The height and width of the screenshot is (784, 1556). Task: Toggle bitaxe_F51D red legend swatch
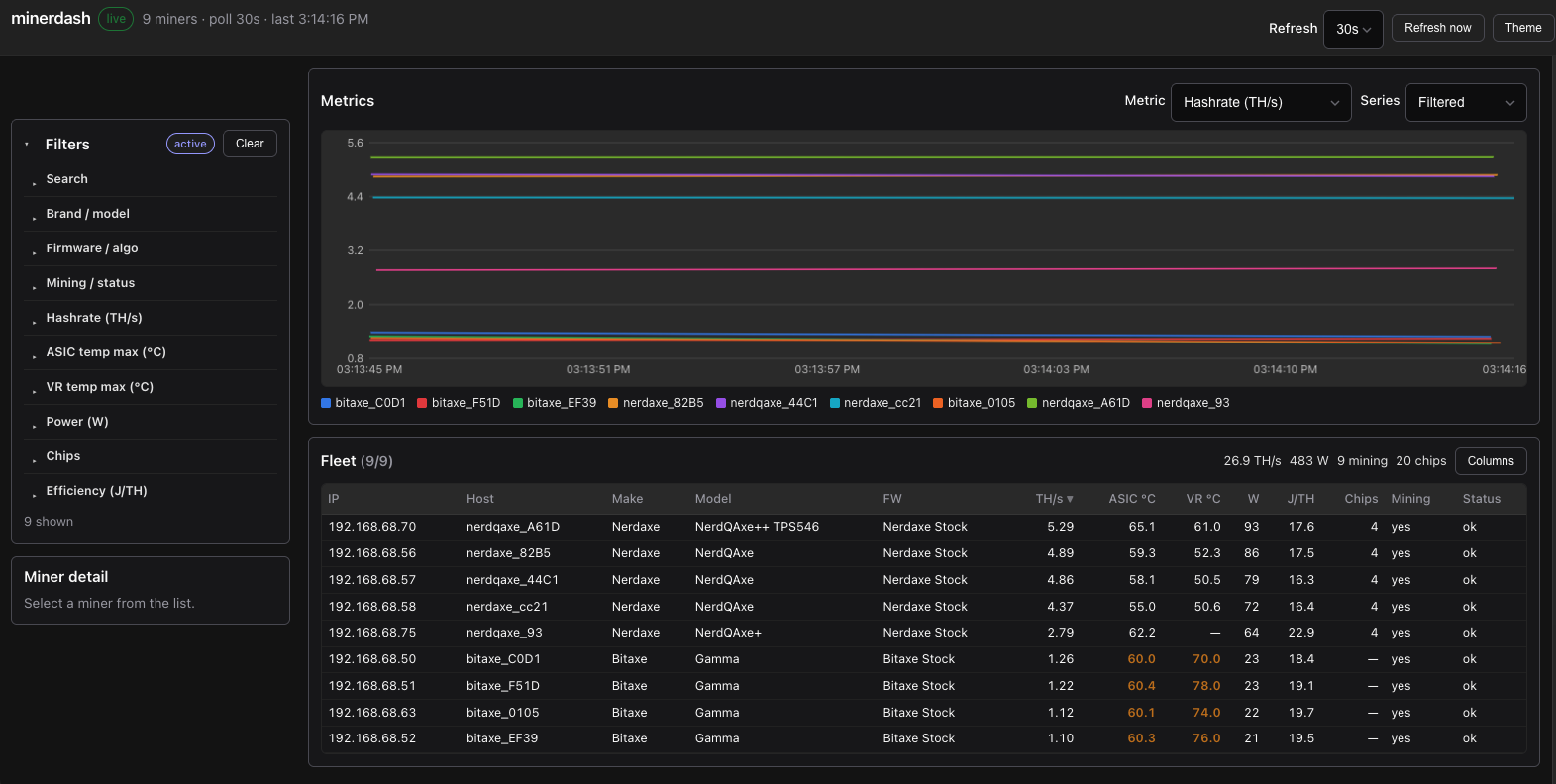422,403
